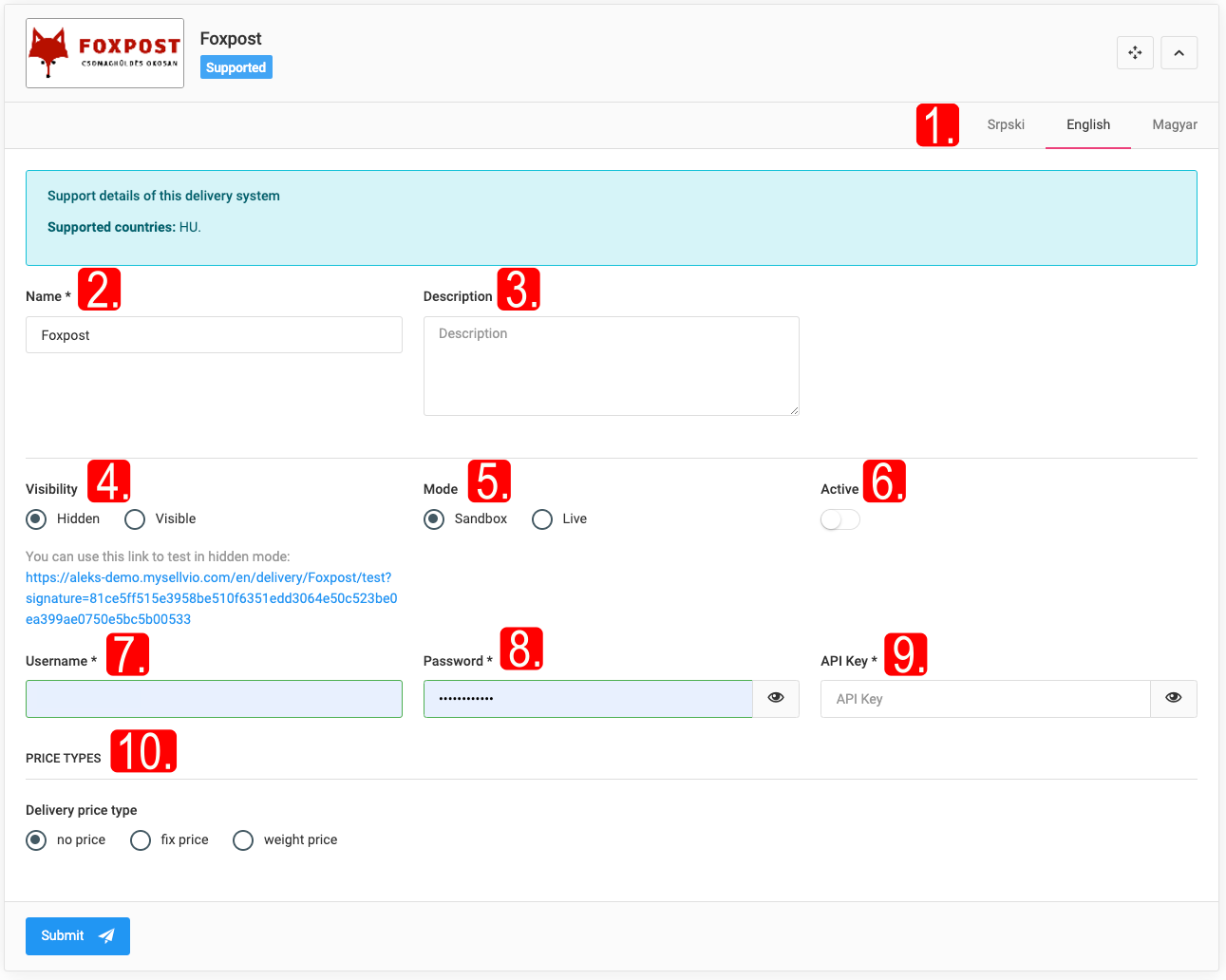Screen dimensions: 1226x980
Task: Select the Visible radio option
Action: (x=136, y=519)
